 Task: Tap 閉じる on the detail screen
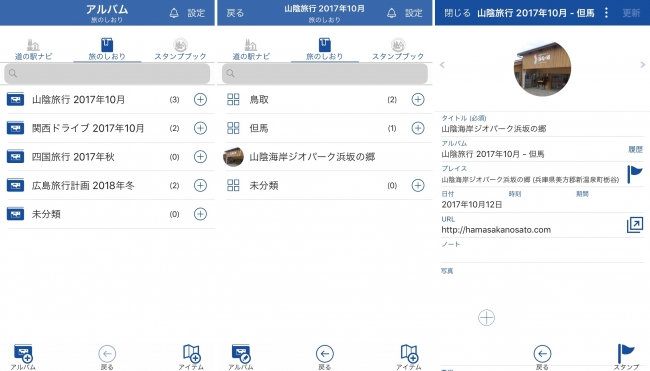(x=457, y=13)
